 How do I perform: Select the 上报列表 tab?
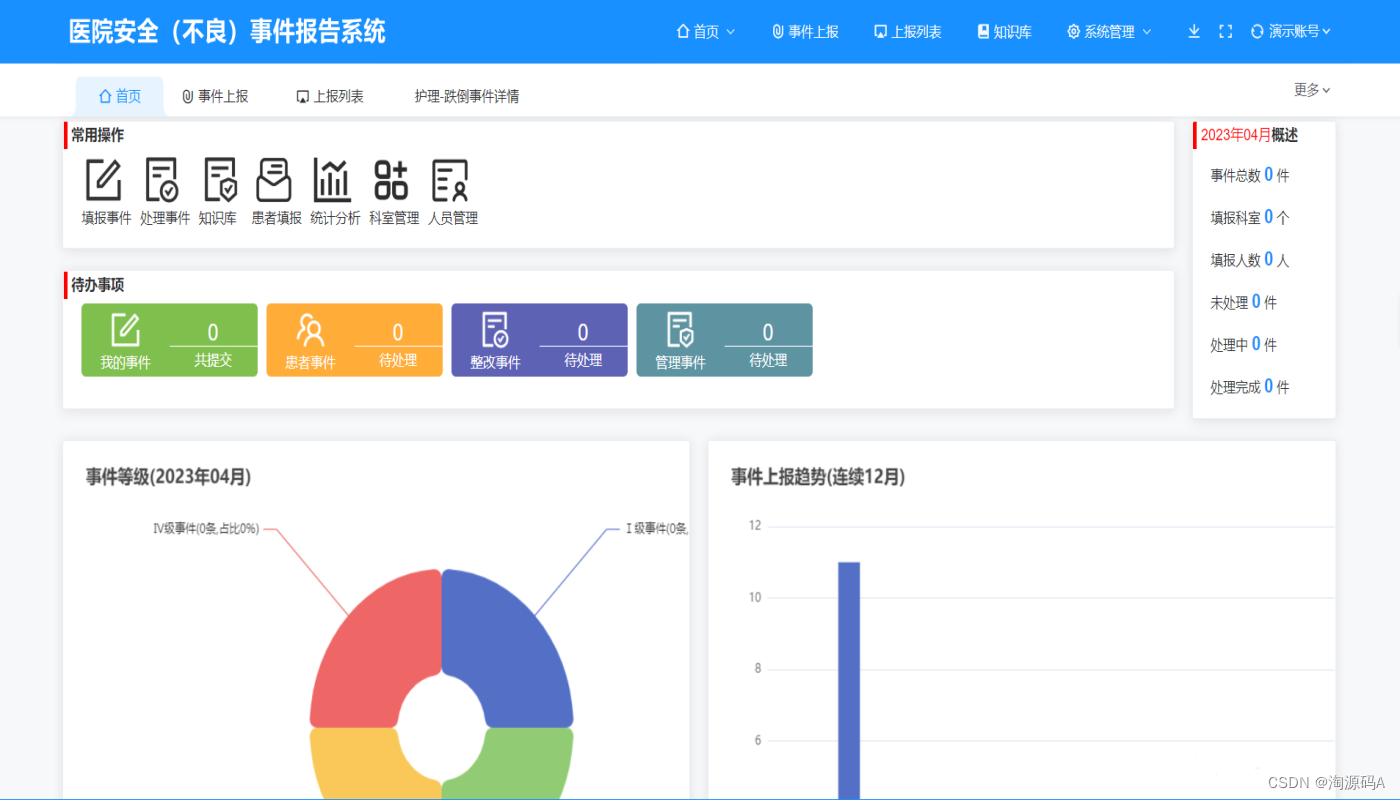(x=330, y=96)
